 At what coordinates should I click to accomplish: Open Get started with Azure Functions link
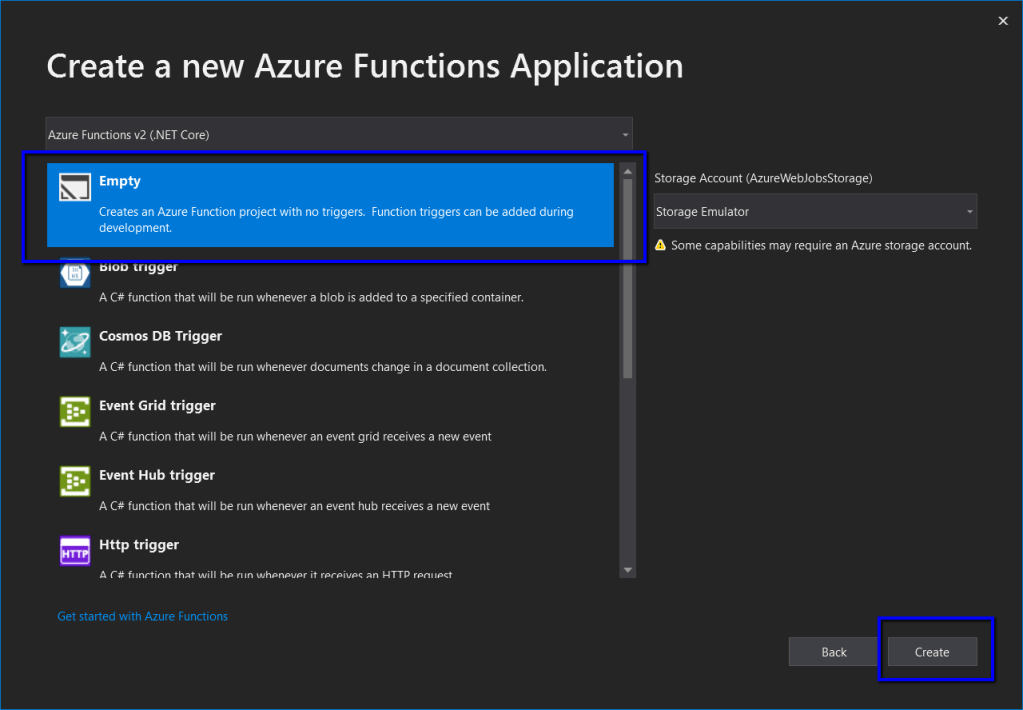coord(143,616)
